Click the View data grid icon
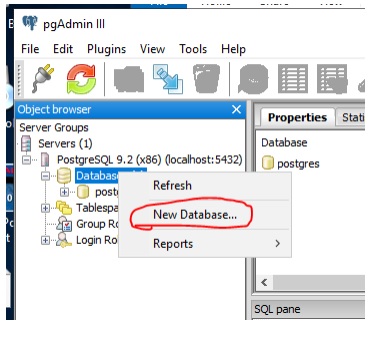This screenshot has width=391, height=363. point(293,79)
